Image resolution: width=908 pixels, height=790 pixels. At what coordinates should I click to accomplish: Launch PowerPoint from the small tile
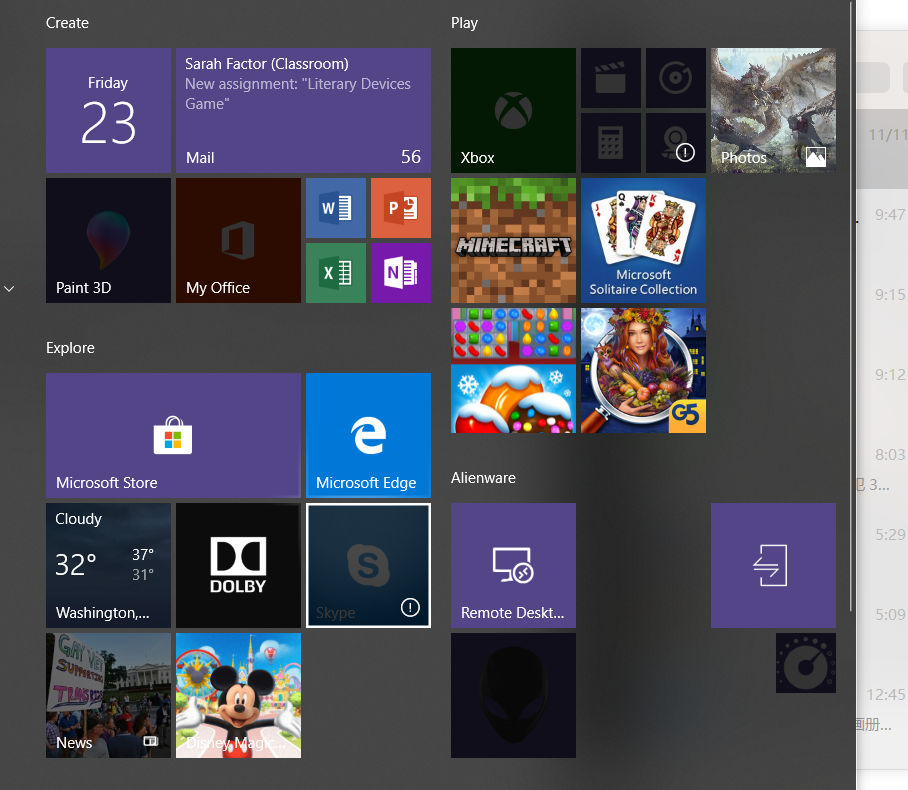click(401, 208)
